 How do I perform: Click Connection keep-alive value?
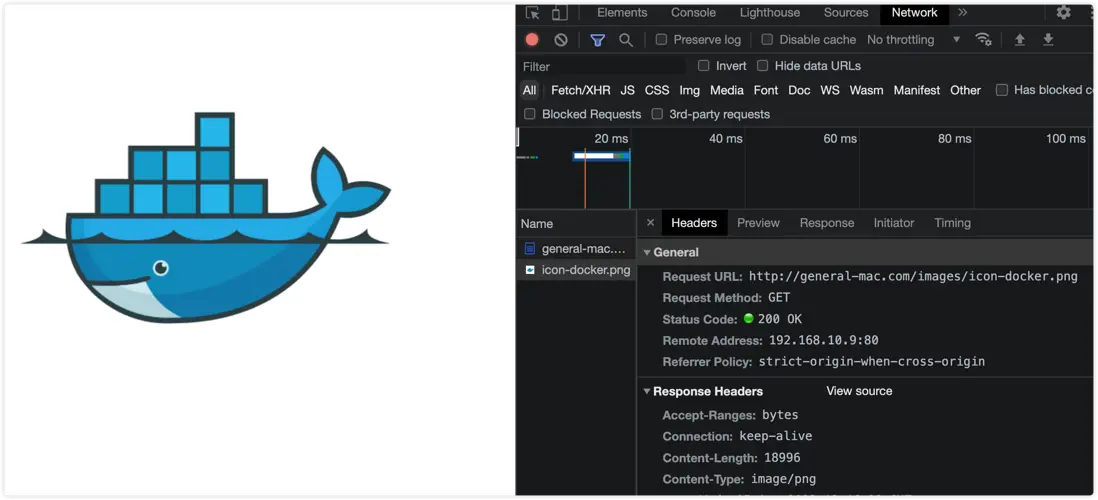pos(776,436)
